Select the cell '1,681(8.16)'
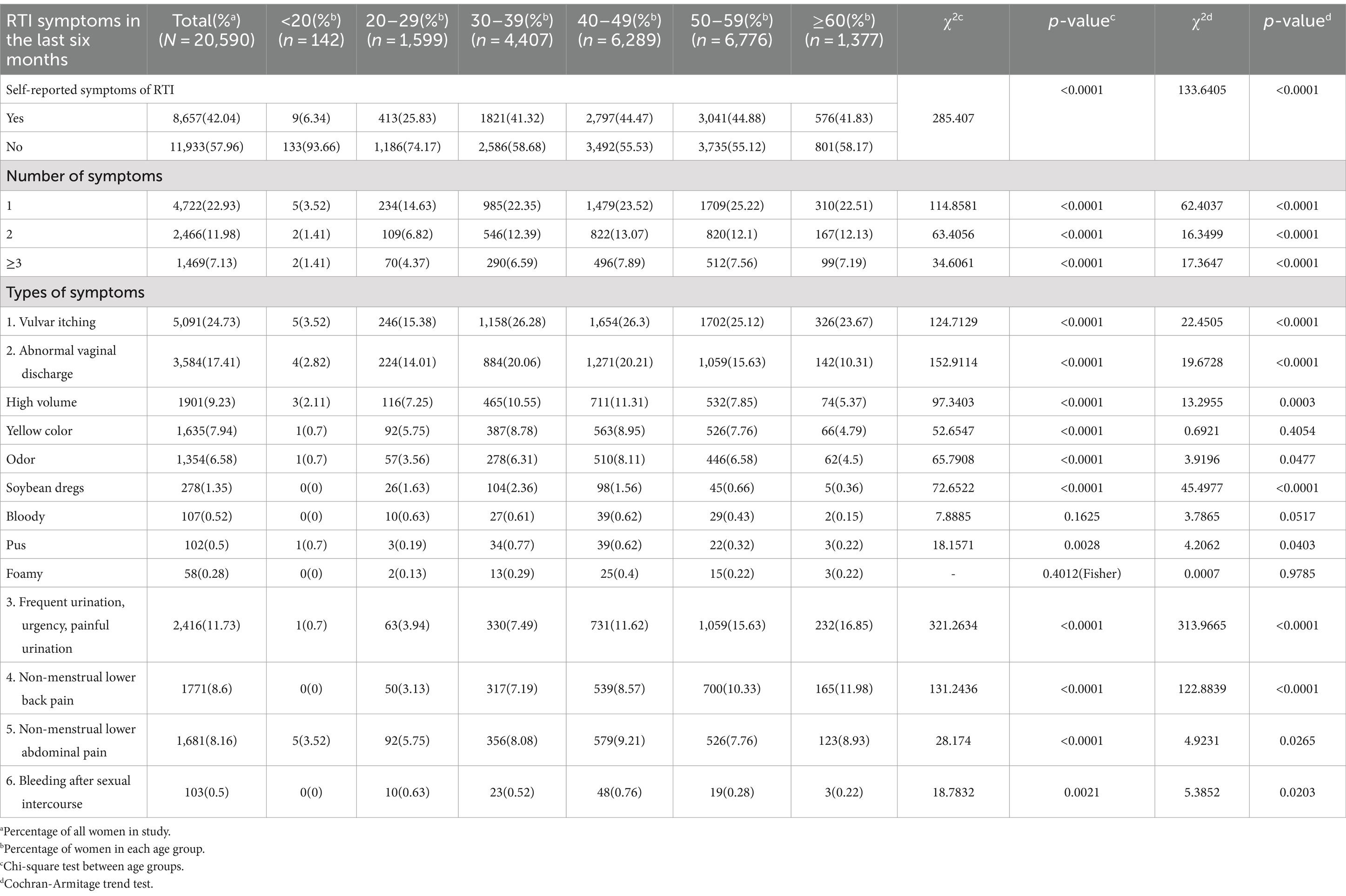 tap(207, 741)
